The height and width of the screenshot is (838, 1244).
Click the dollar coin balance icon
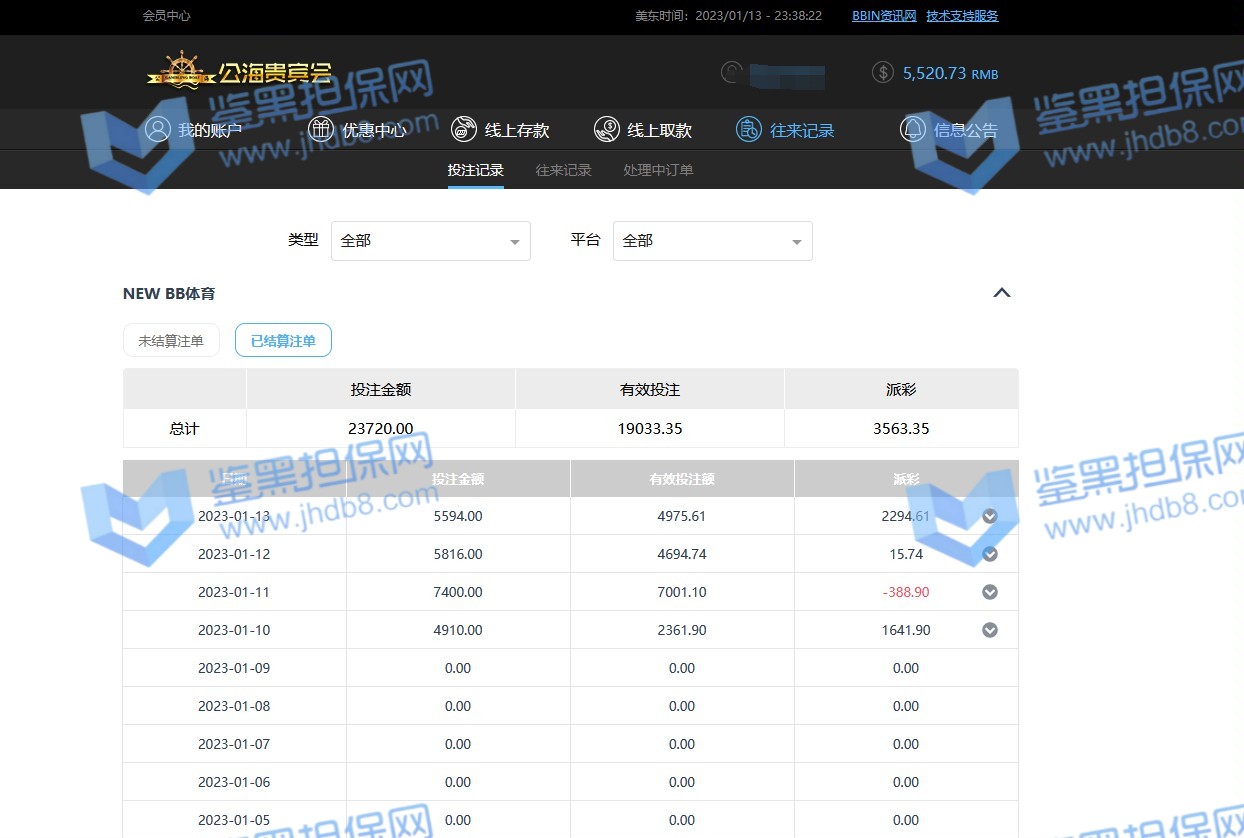pyautogui.click(x=882, y=72)
